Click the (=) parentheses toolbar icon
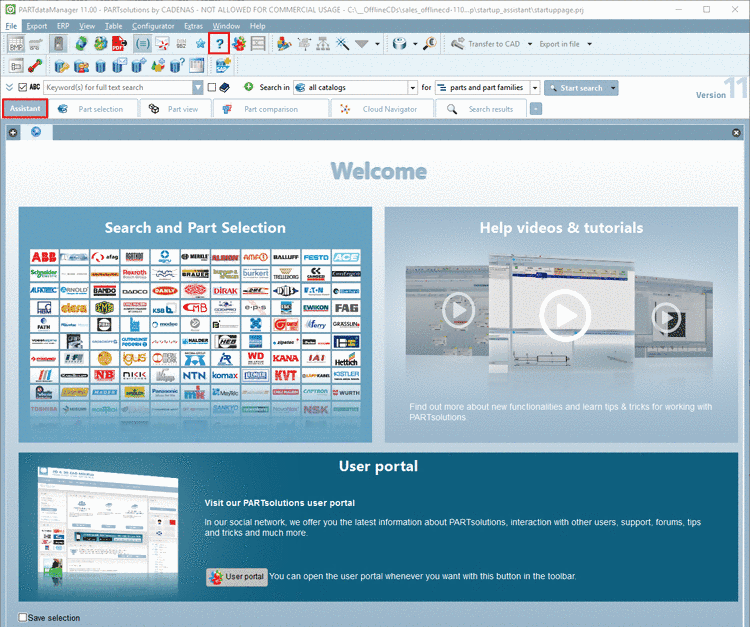This screenshot has width=750, height=627. pyautogui.click(x=142, y=44)
